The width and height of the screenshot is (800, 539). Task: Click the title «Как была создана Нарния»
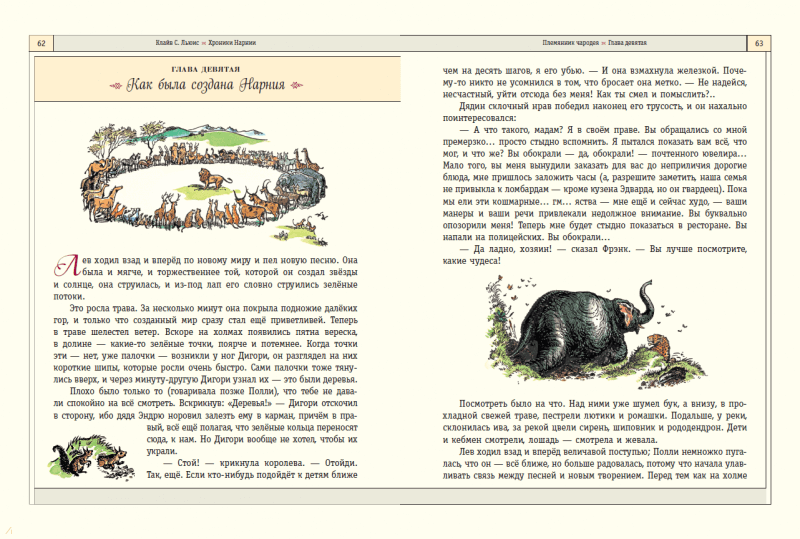pyautogui.click(x=206, y=84)
